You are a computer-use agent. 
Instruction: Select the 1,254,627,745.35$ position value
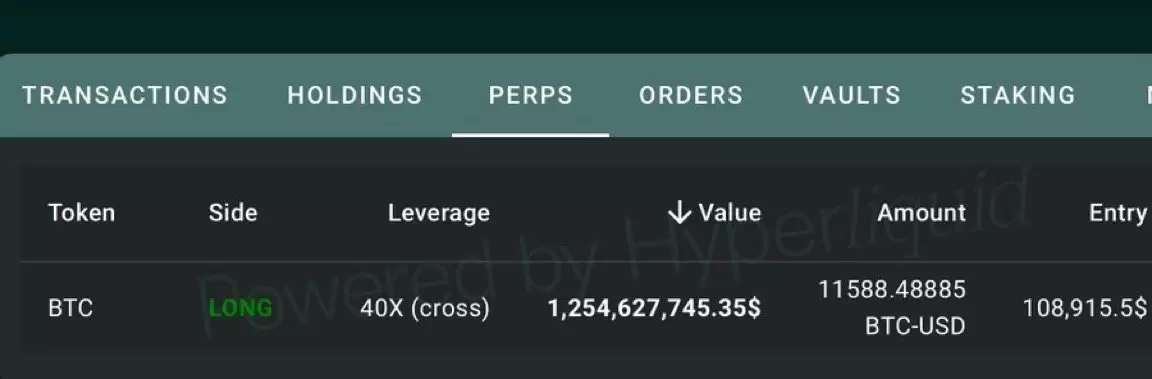coord(655,308)
